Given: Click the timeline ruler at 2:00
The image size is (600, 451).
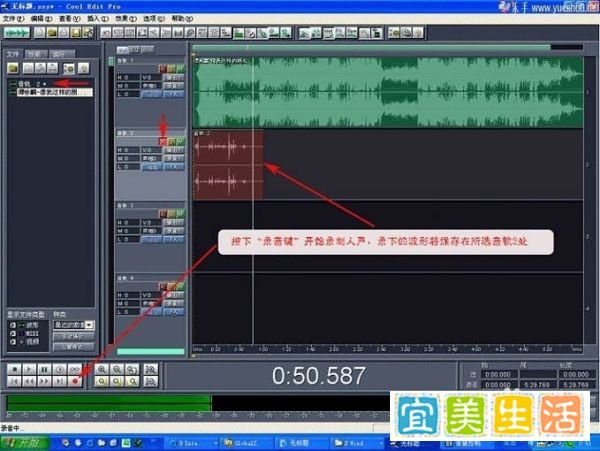Looking at the screenshot, I should [333, 349].
